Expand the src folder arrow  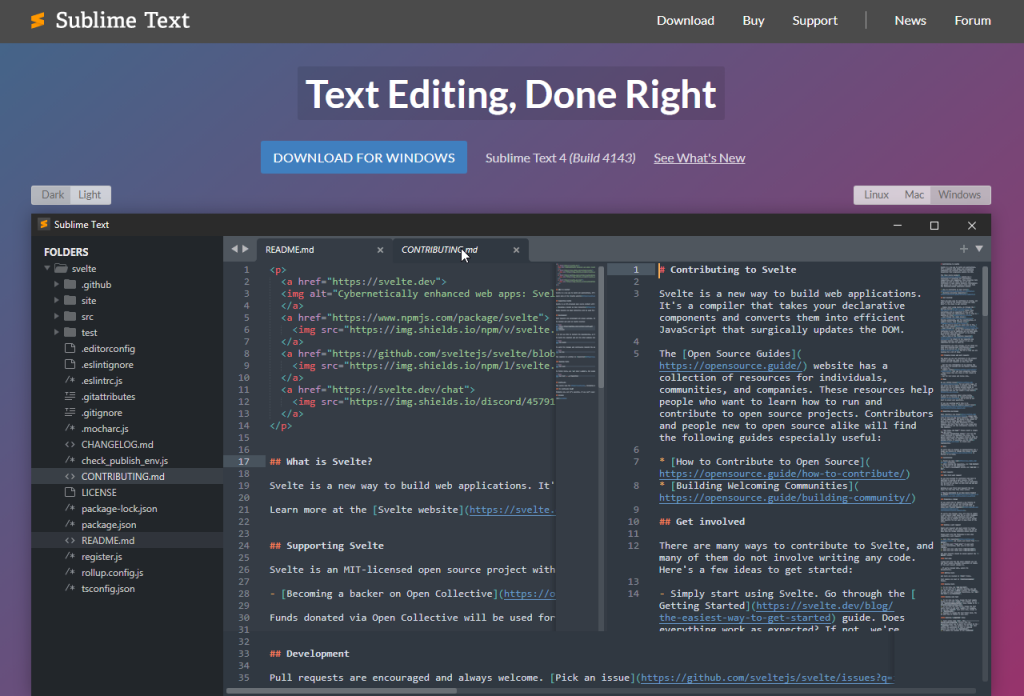pos(56,316)
